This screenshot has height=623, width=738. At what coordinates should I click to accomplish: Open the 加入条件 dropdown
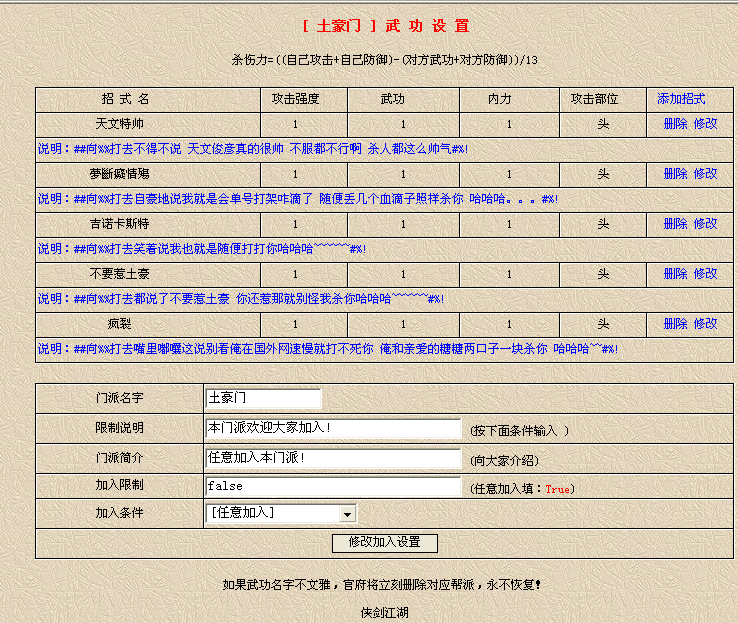[x=281, y=513]
